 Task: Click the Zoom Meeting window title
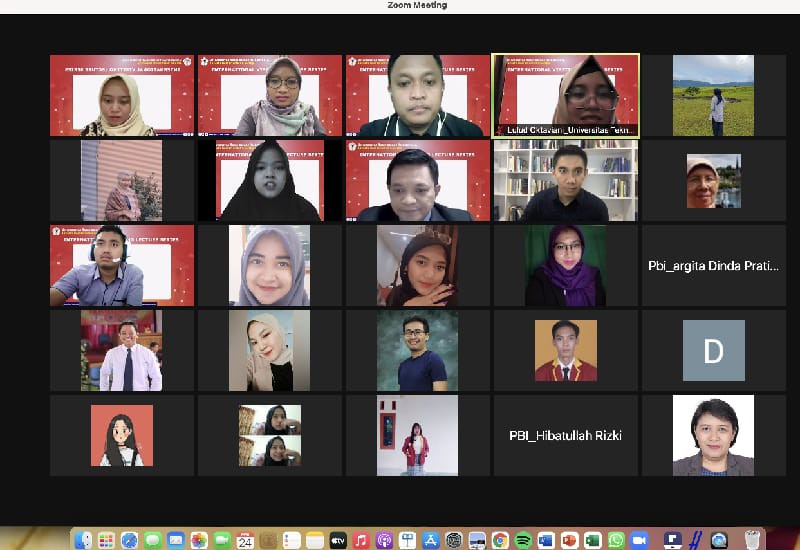[x=417, y=5]
